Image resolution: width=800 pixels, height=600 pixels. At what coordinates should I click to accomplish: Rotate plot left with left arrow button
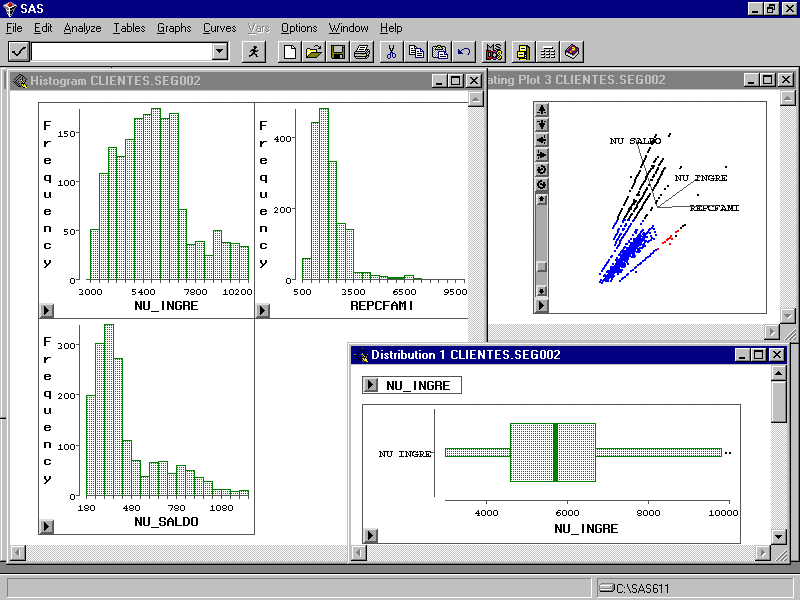tap(542, 140)
